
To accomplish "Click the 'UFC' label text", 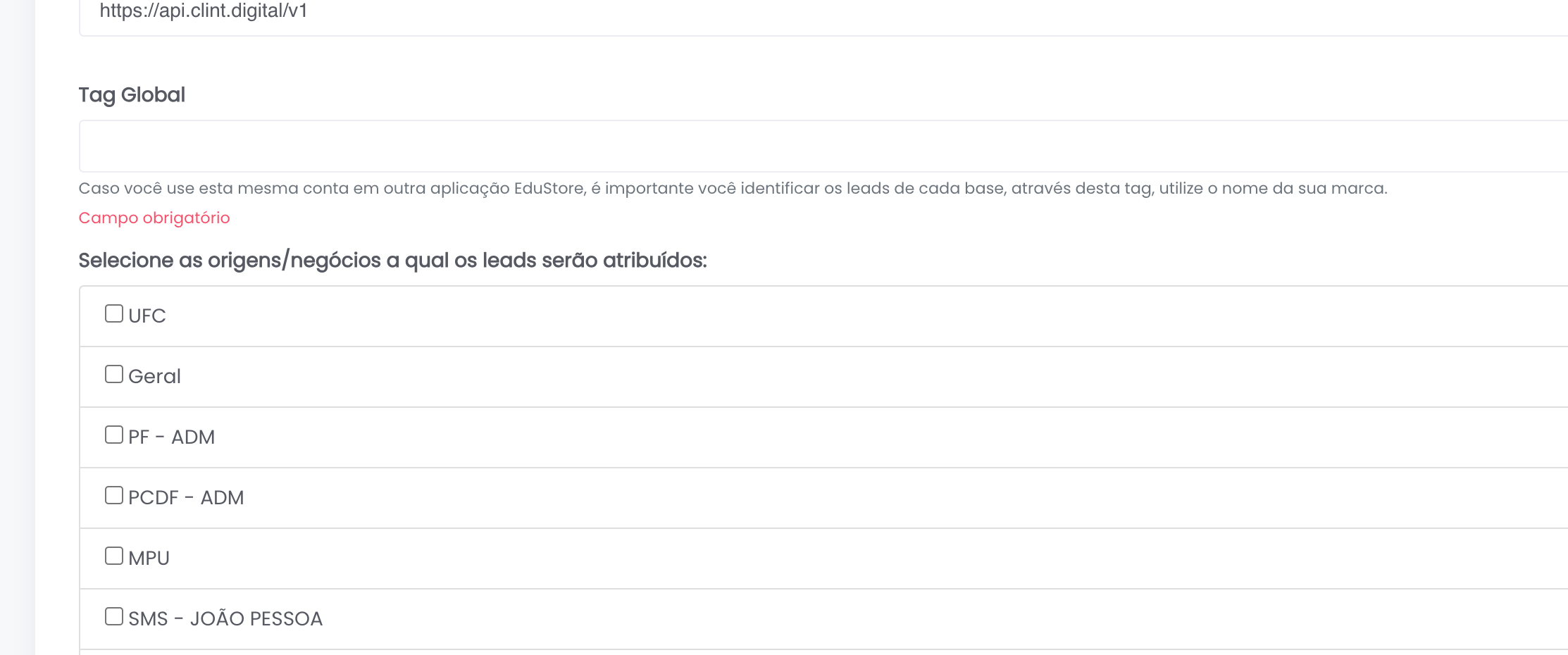I will click(x=147, y=316).
